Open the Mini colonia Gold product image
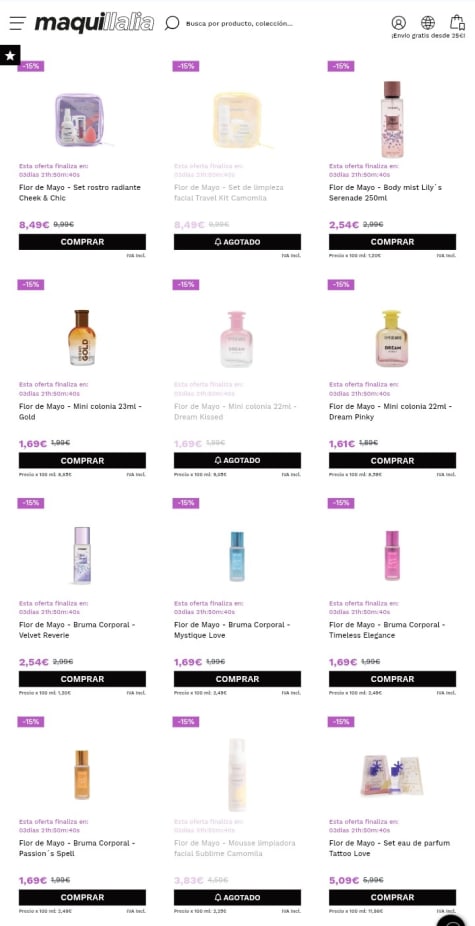Viewport: 475px width, 926px height. pos(82,338)
